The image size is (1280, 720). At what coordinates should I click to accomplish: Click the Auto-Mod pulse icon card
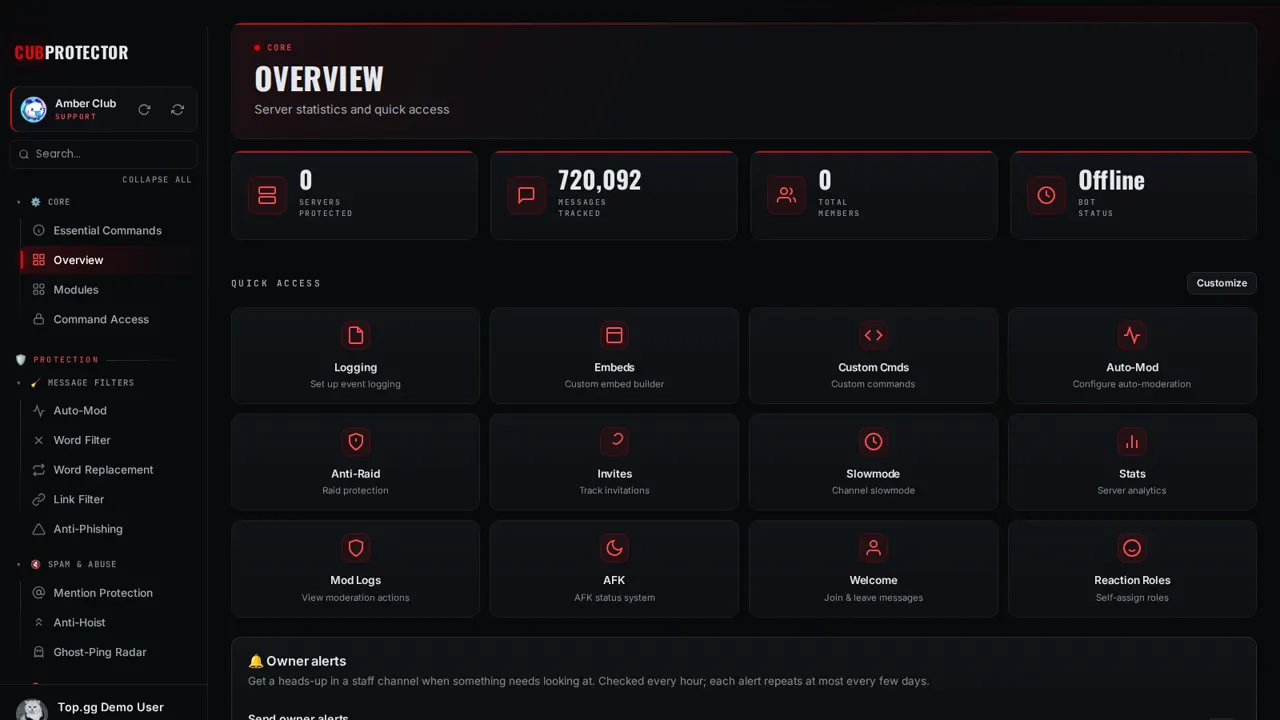coord(1132,356)
